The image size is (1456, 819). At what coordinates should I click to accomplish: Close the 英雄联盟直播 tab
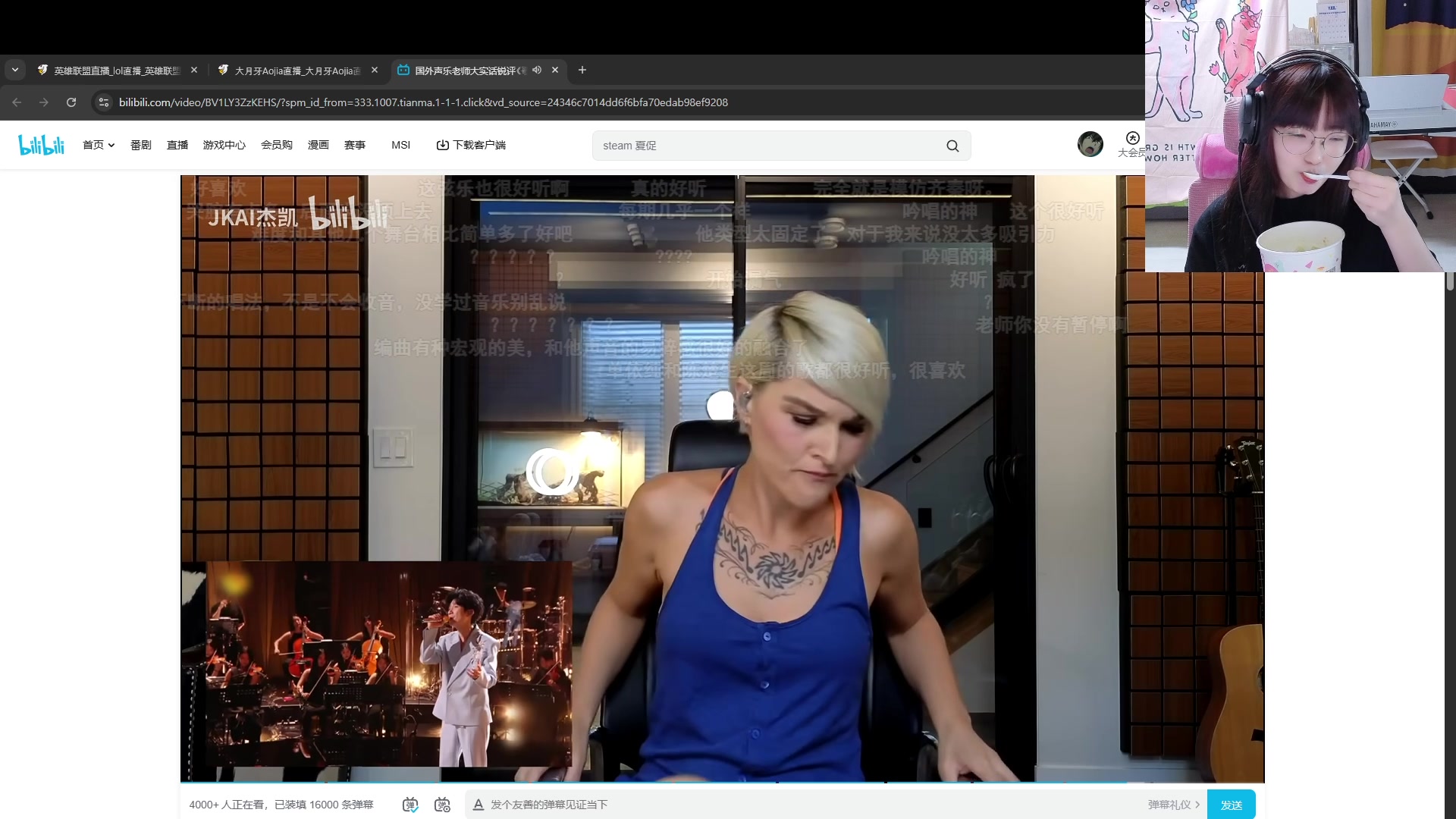(194, 70)
